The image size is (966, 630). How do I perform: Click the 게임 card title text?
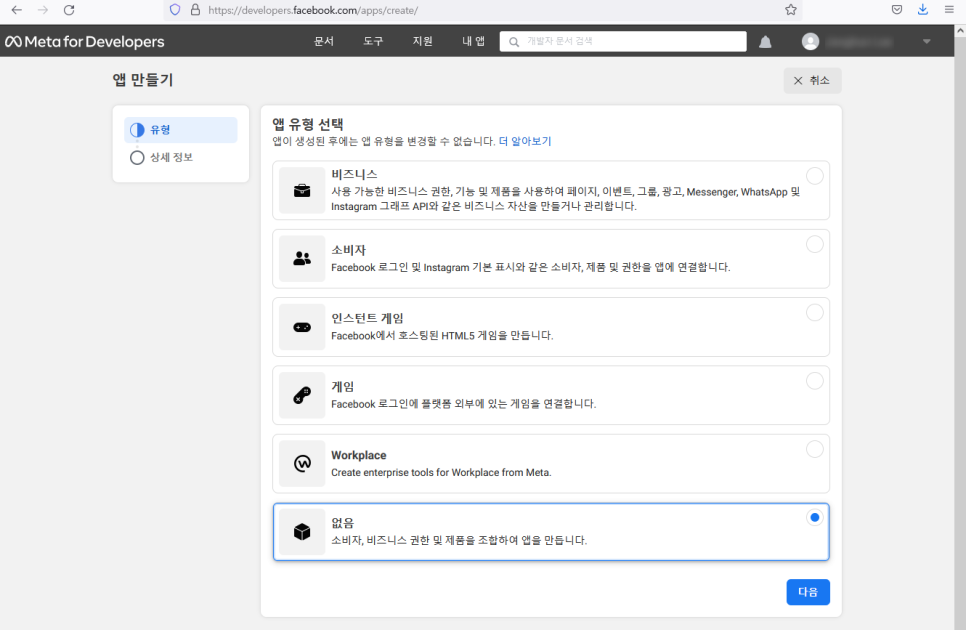(x=343, y=387)
